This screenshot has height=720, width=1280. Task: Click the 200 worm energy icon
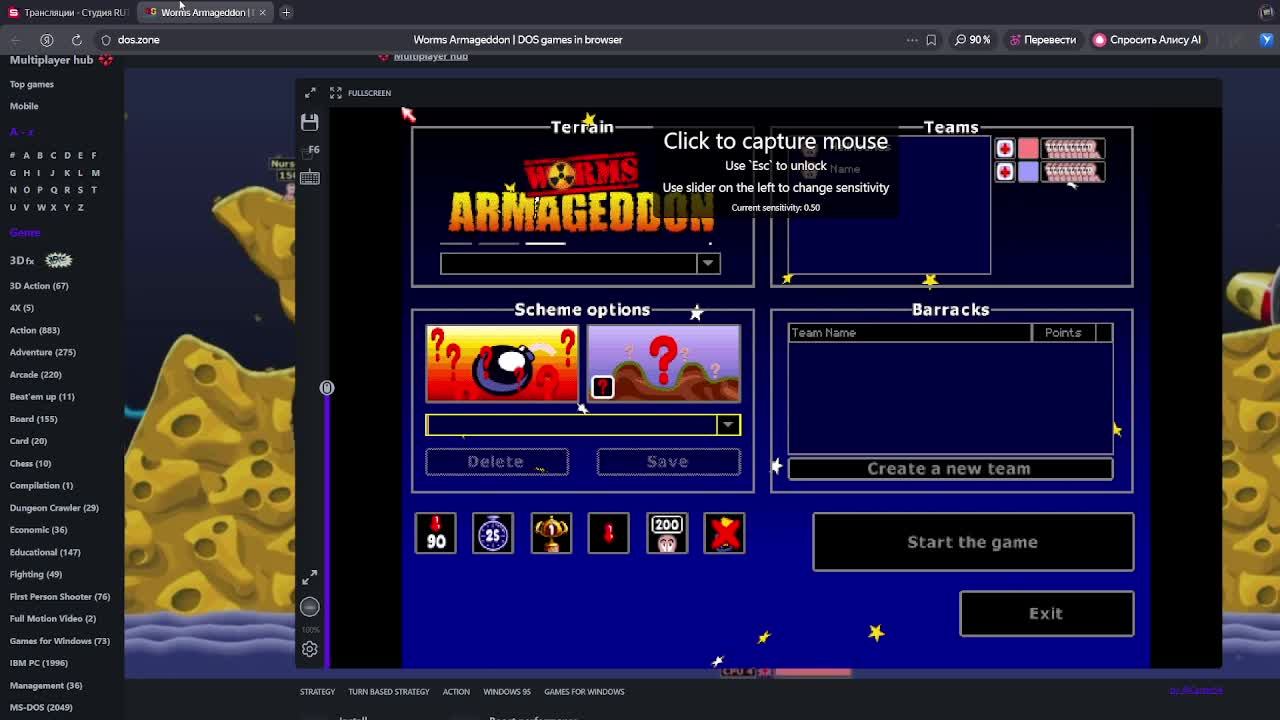[x=666, y=533]
